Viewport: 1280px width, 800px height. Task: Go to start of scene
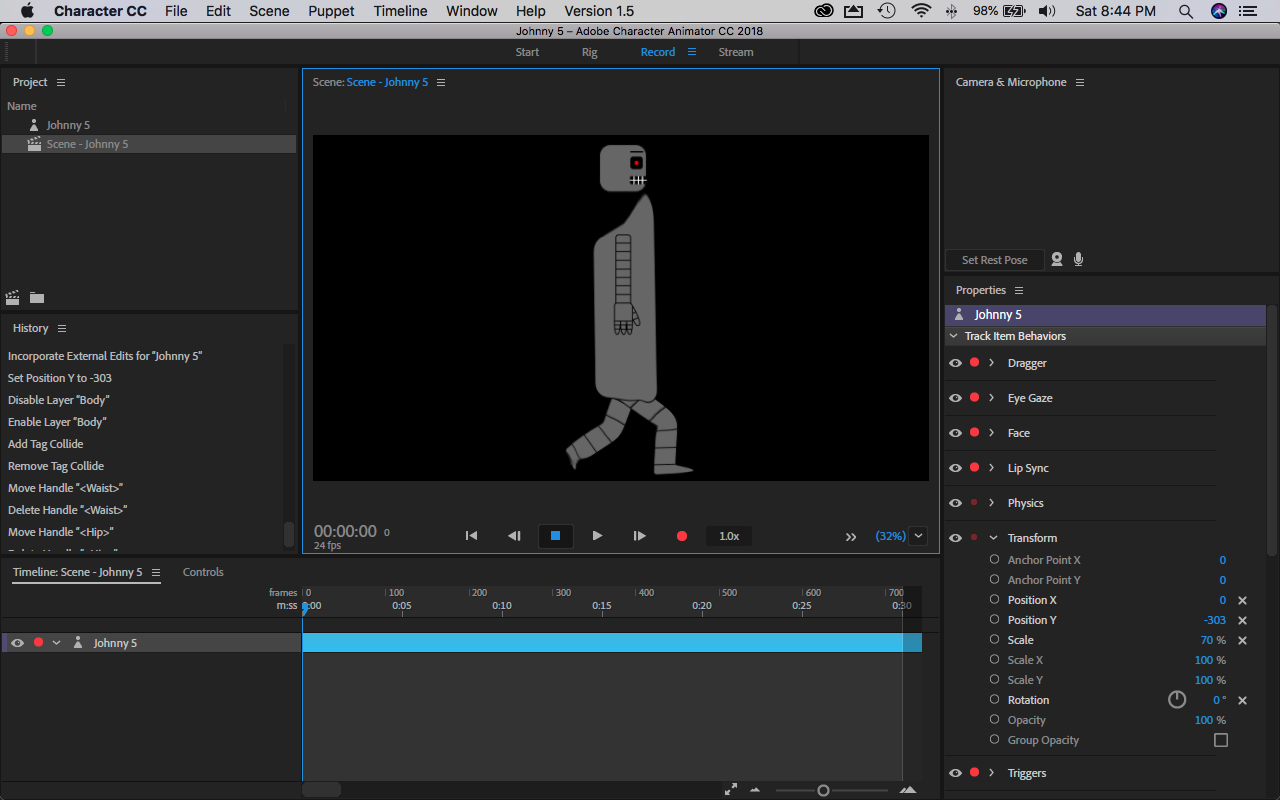coord(471,536)
